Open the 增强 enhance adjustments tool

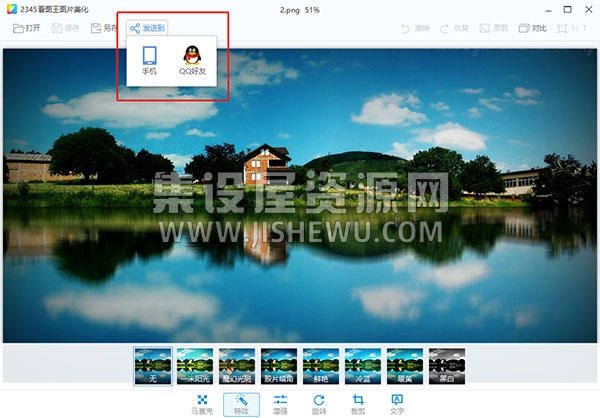click(280, 405)
